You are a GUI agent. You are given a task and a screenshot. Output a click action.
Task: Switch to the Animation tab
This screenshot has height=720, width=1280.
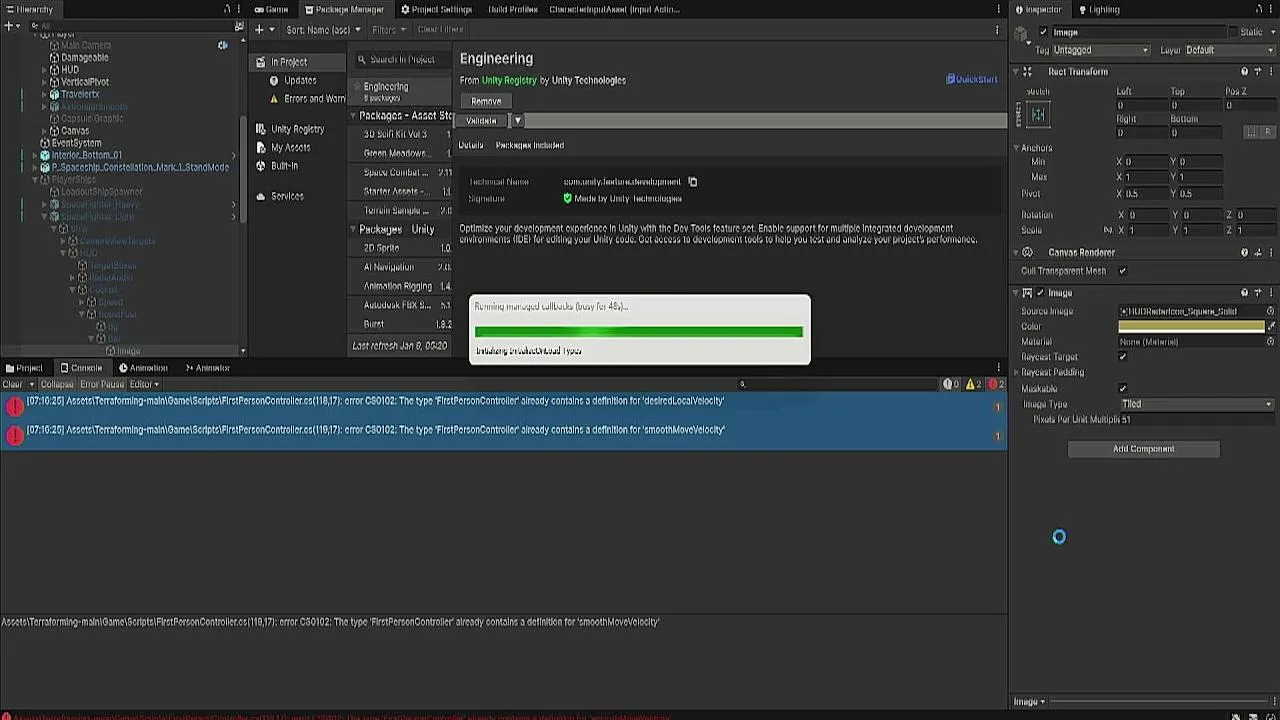(x=143, y=368)
